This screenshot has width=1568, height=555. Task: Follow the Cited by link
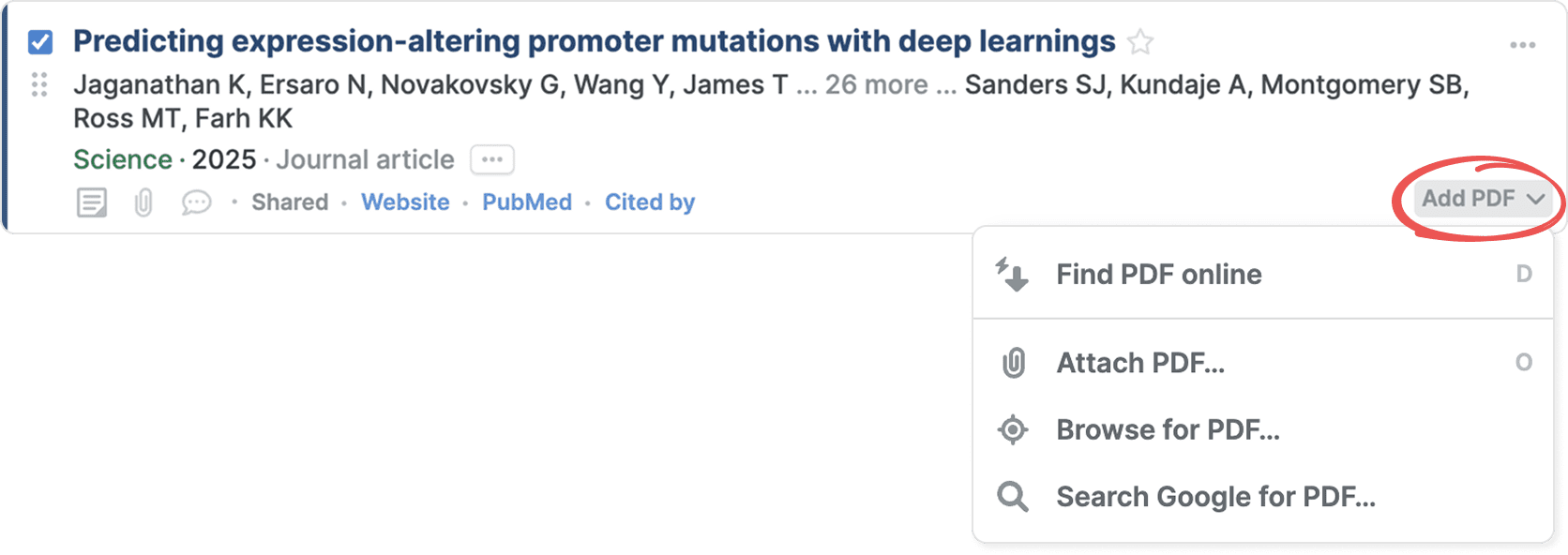tap(650, 202)
